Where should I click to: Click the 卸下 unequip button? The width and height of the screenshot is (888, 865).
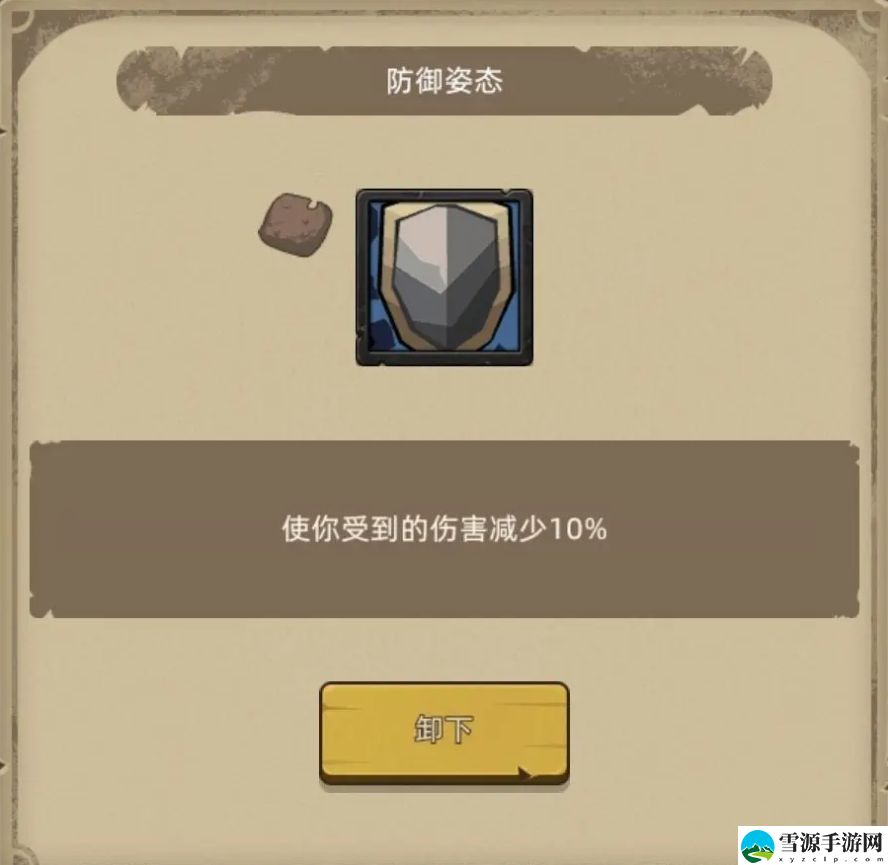click(444, 733)
